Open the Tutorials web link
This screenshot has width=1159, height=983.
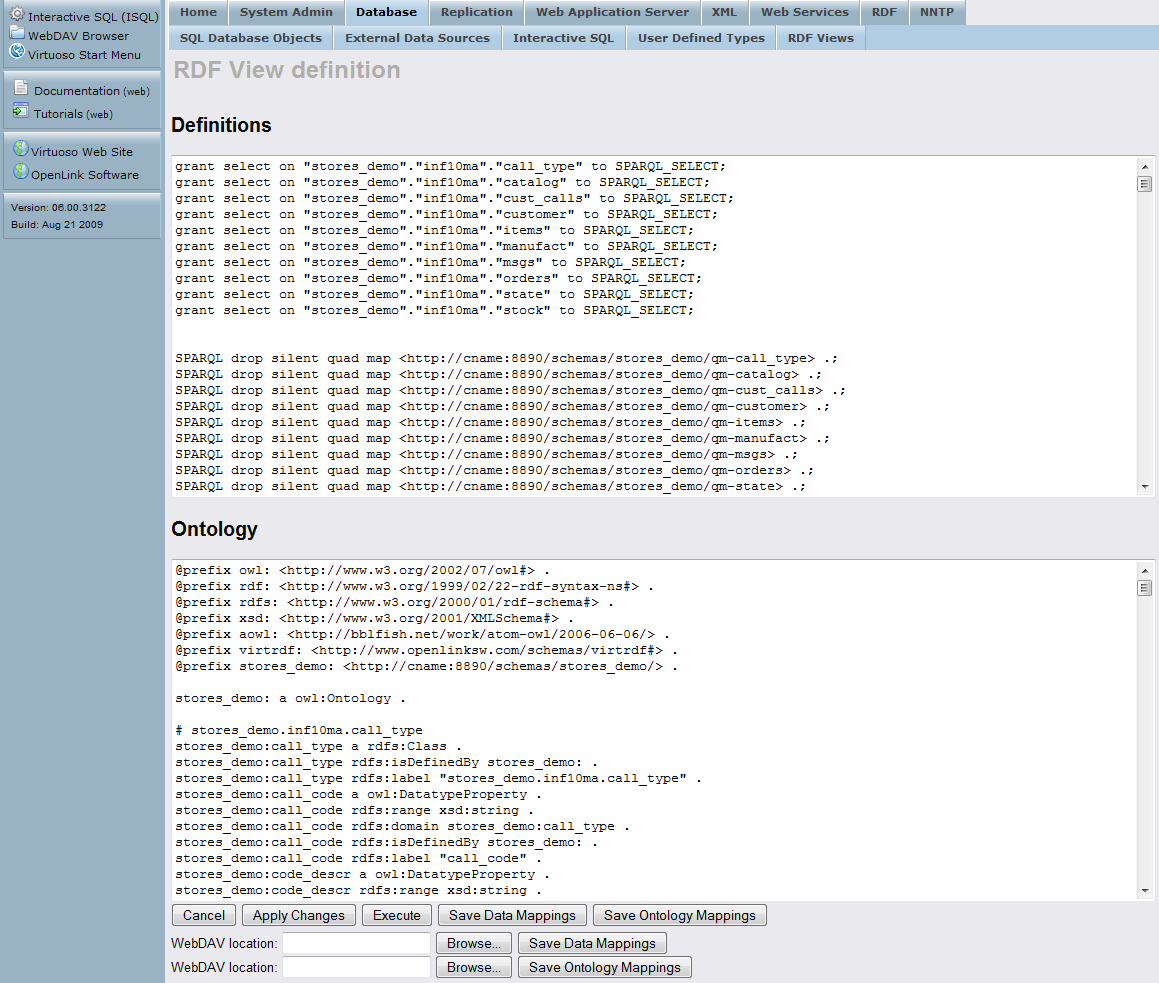[x=99, y=115]
